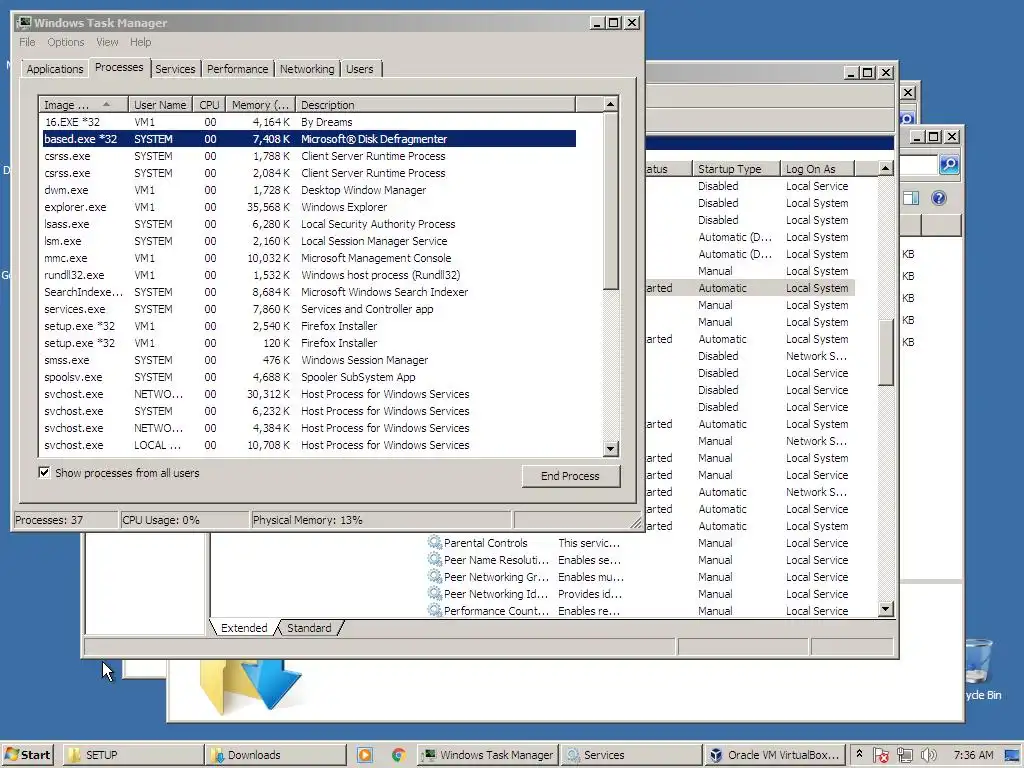Open the Start menu
Image resolution: width=1024 pixels, height=768 pixels.
[x=27, y=755]
